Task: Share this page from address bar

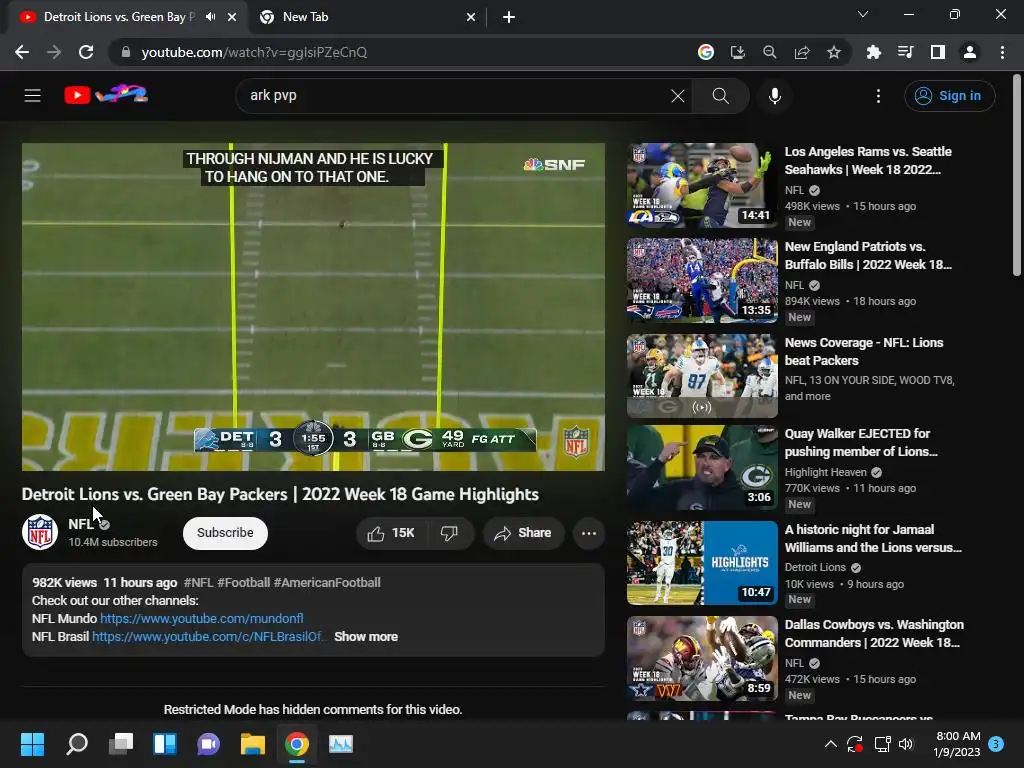Action: tap(802, 52)
